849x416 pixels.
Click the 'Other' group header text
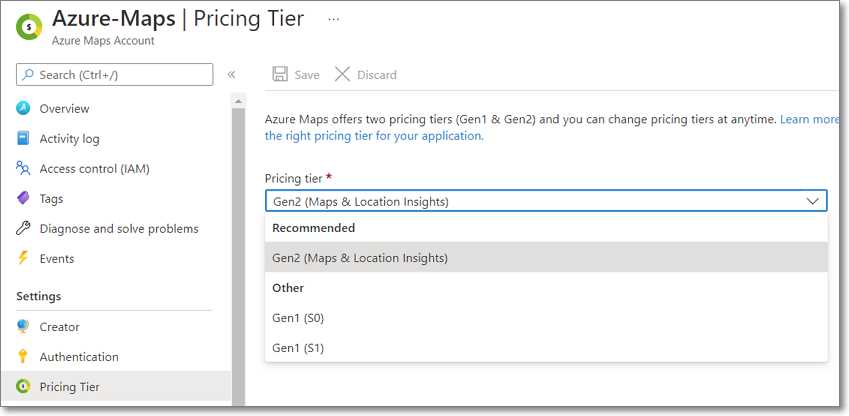pos(288,288)
